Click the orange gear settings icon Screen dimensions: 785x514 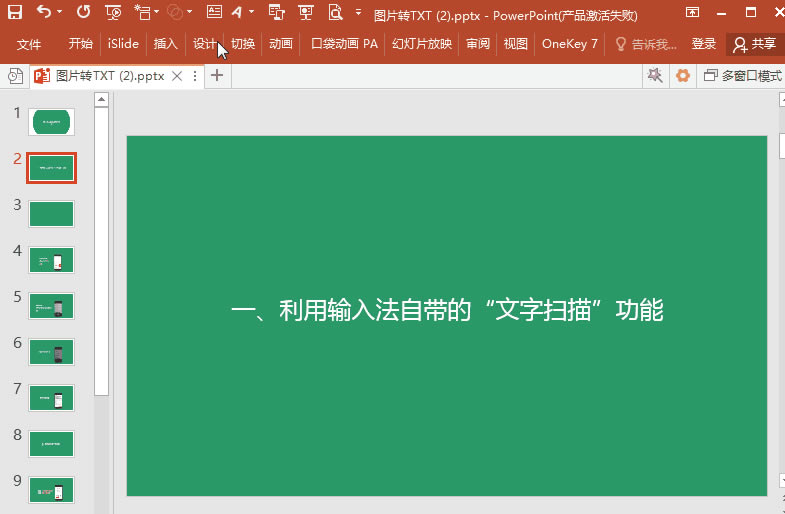(x=683, y=76)
